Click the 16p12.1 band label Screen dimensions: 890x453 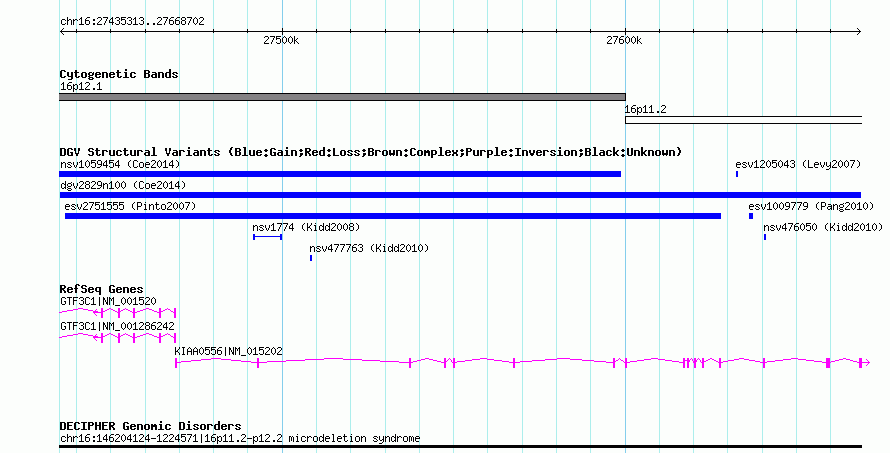(81, 86)
